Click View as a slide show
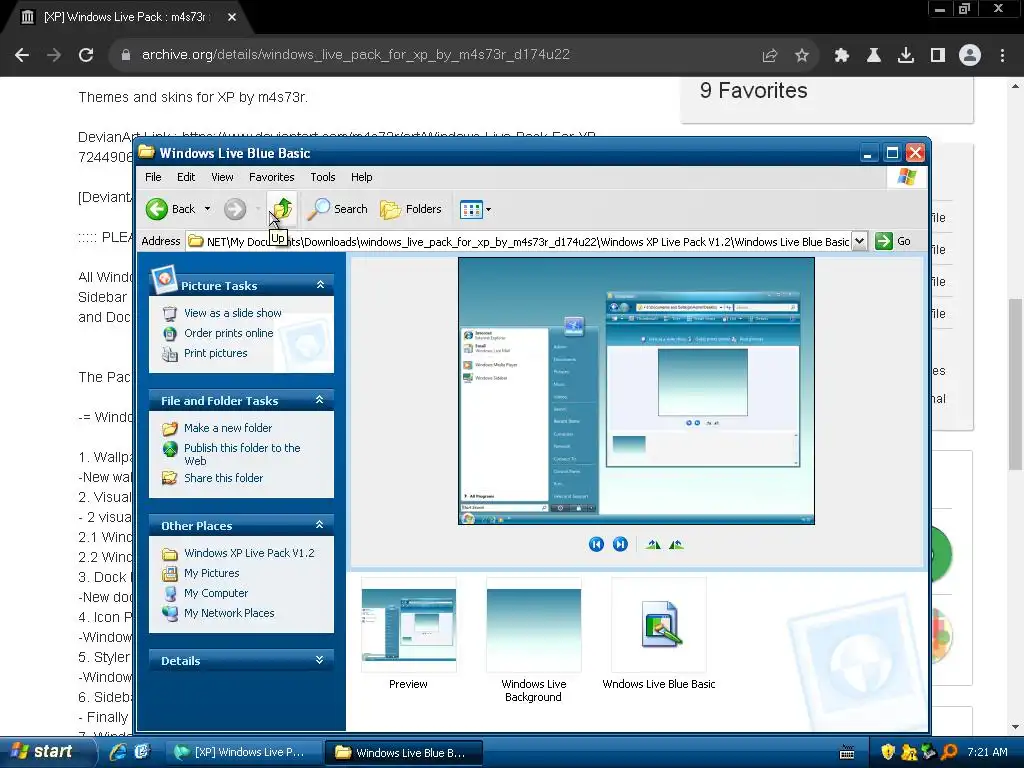 coord(232,313)
